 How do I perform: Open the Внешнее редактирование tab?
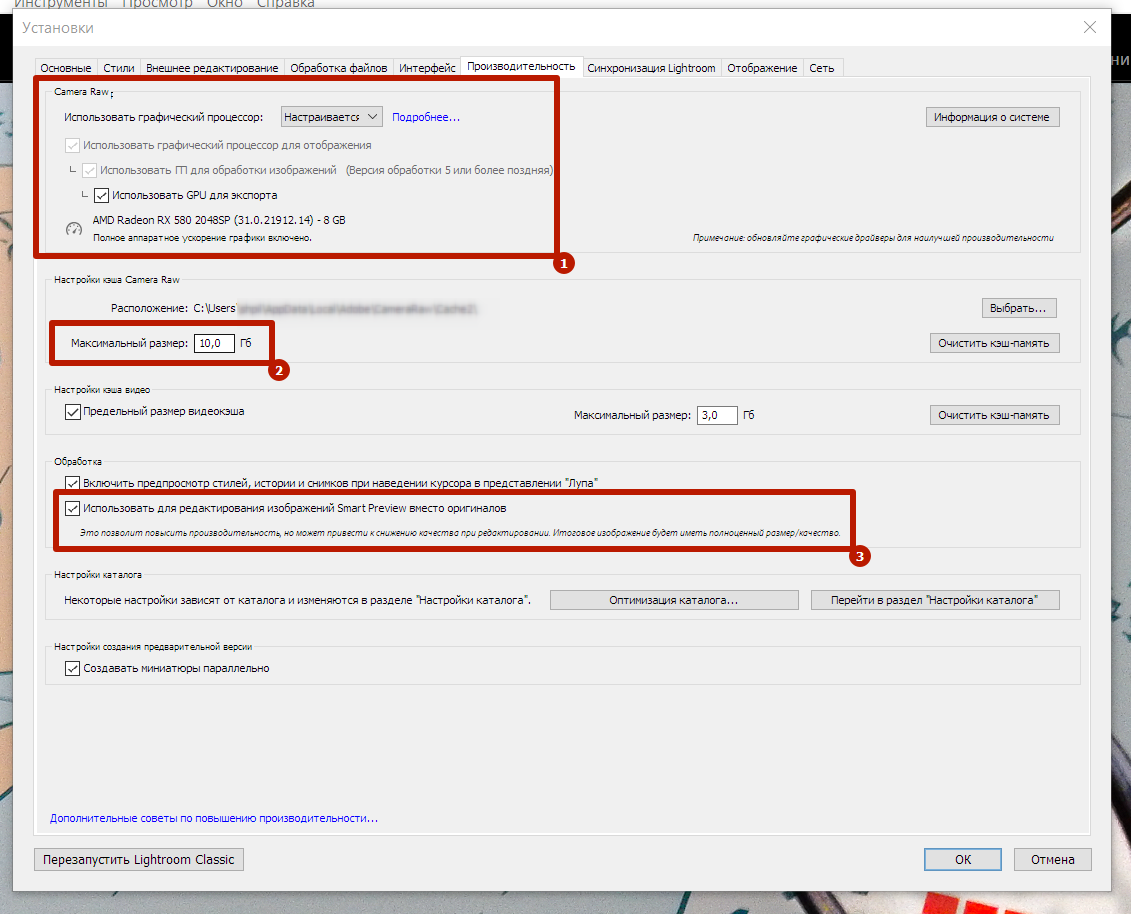coord(212,68)
